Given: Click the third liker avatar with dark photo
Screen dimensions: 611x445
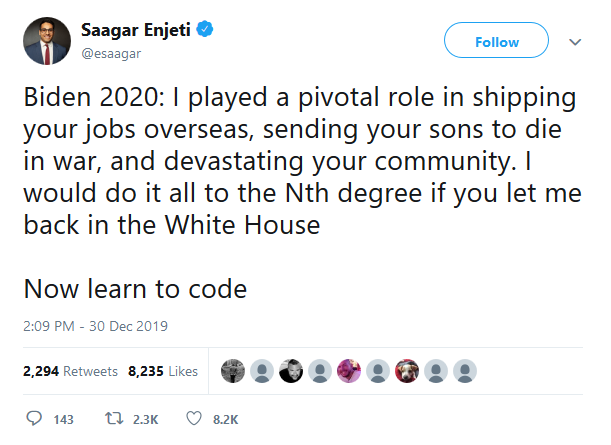Looking at the screenshot, I should click(x=290, y=371).
